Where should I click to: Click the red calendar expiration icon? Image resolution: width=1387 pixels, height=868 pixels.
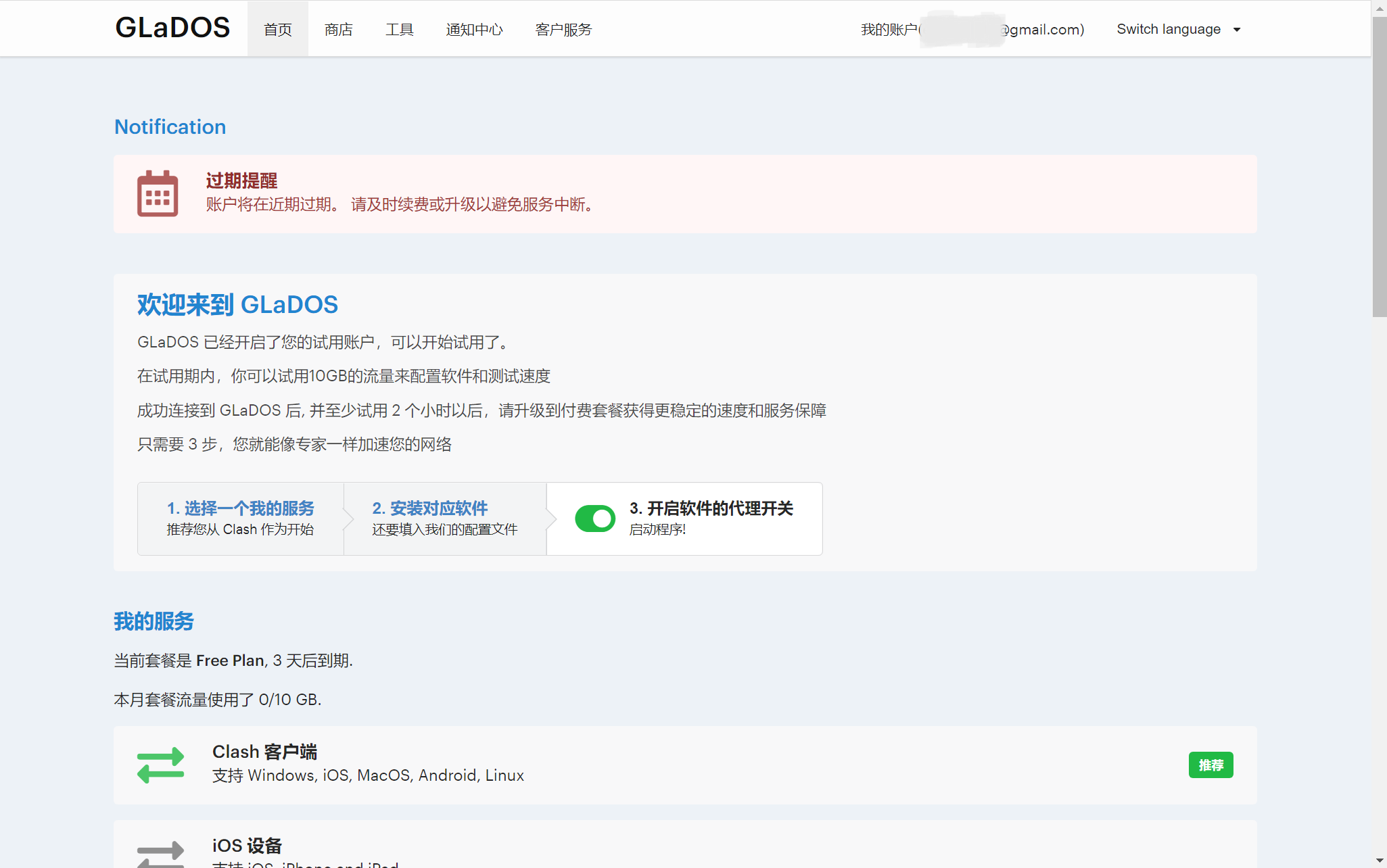[x=158, y=193]
